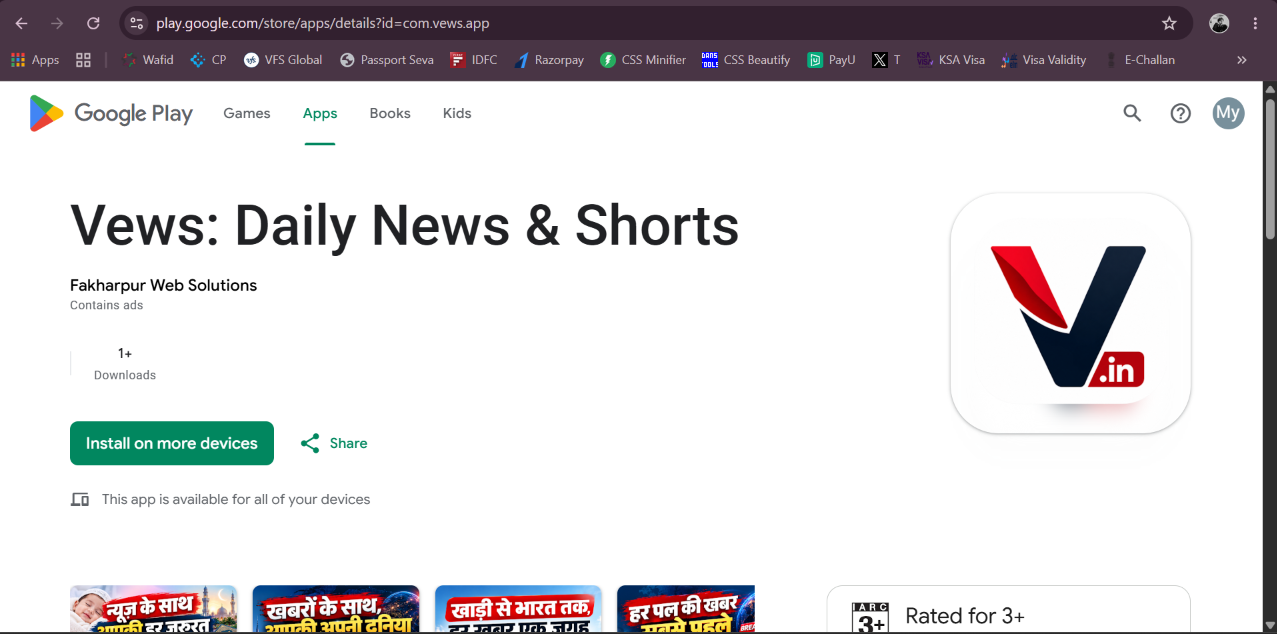
Task: Click Install on more devices button
Action: (x=172, y=443)
